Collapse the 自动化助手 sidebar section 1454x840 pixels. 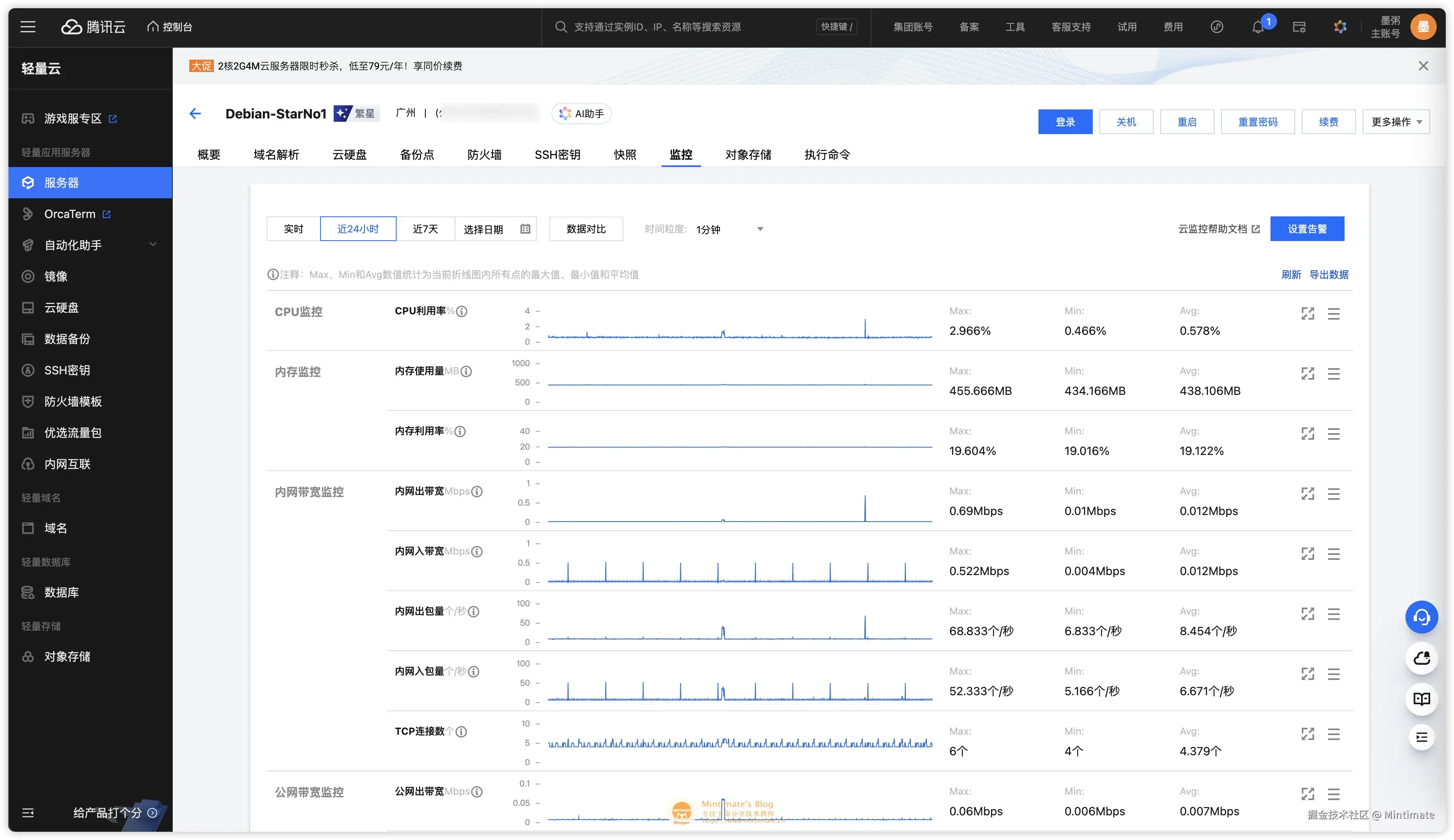[153, 244]
